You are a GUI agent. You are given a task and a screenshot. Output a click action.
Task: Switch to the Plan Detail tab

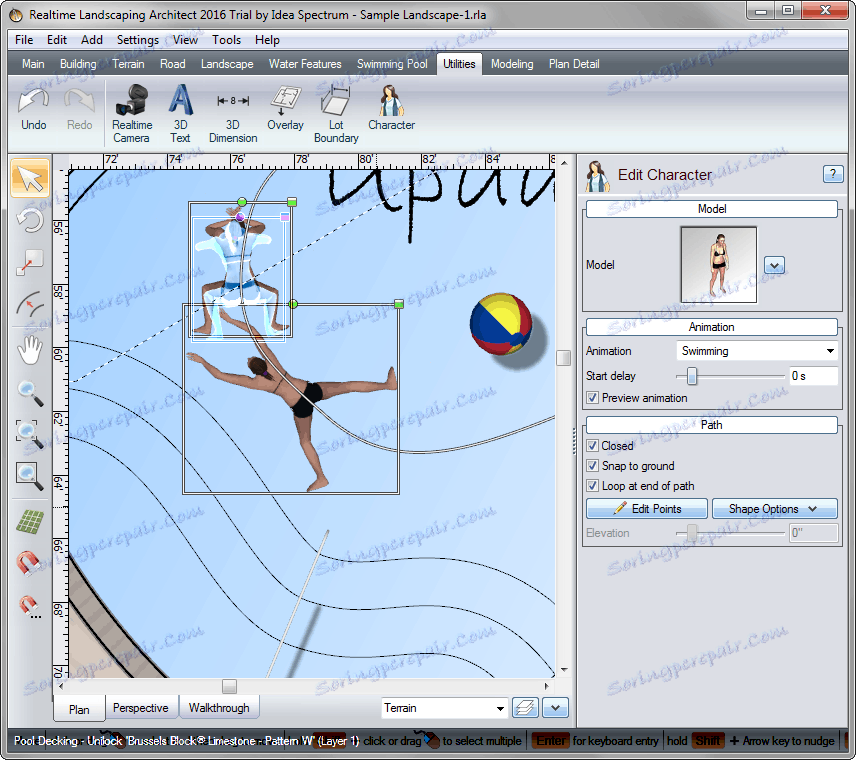pos(574,64)
